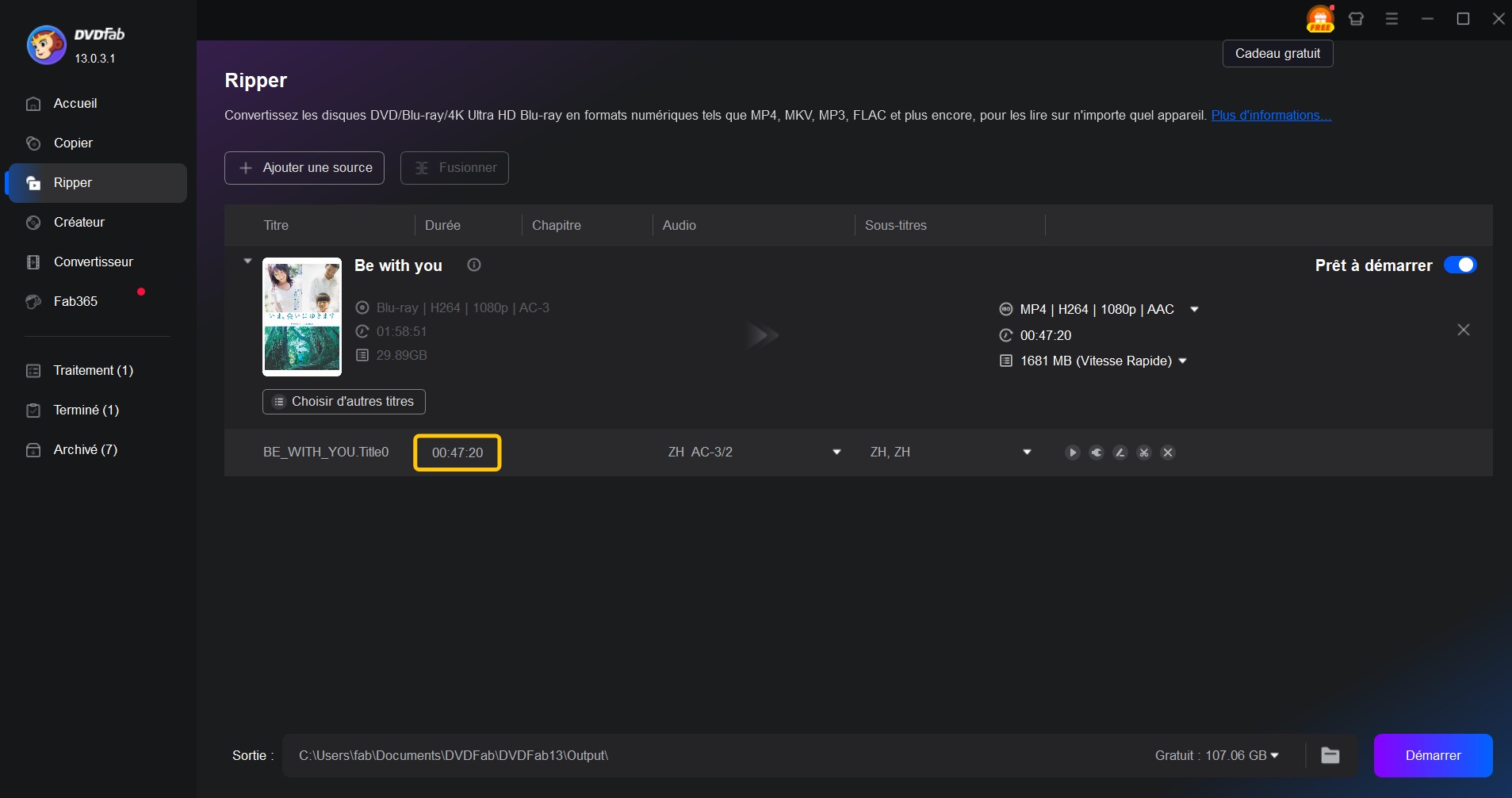This screenshot has height=798, width=1512.
Task: Click Choisir d'autres titres button
Action: 344,402
